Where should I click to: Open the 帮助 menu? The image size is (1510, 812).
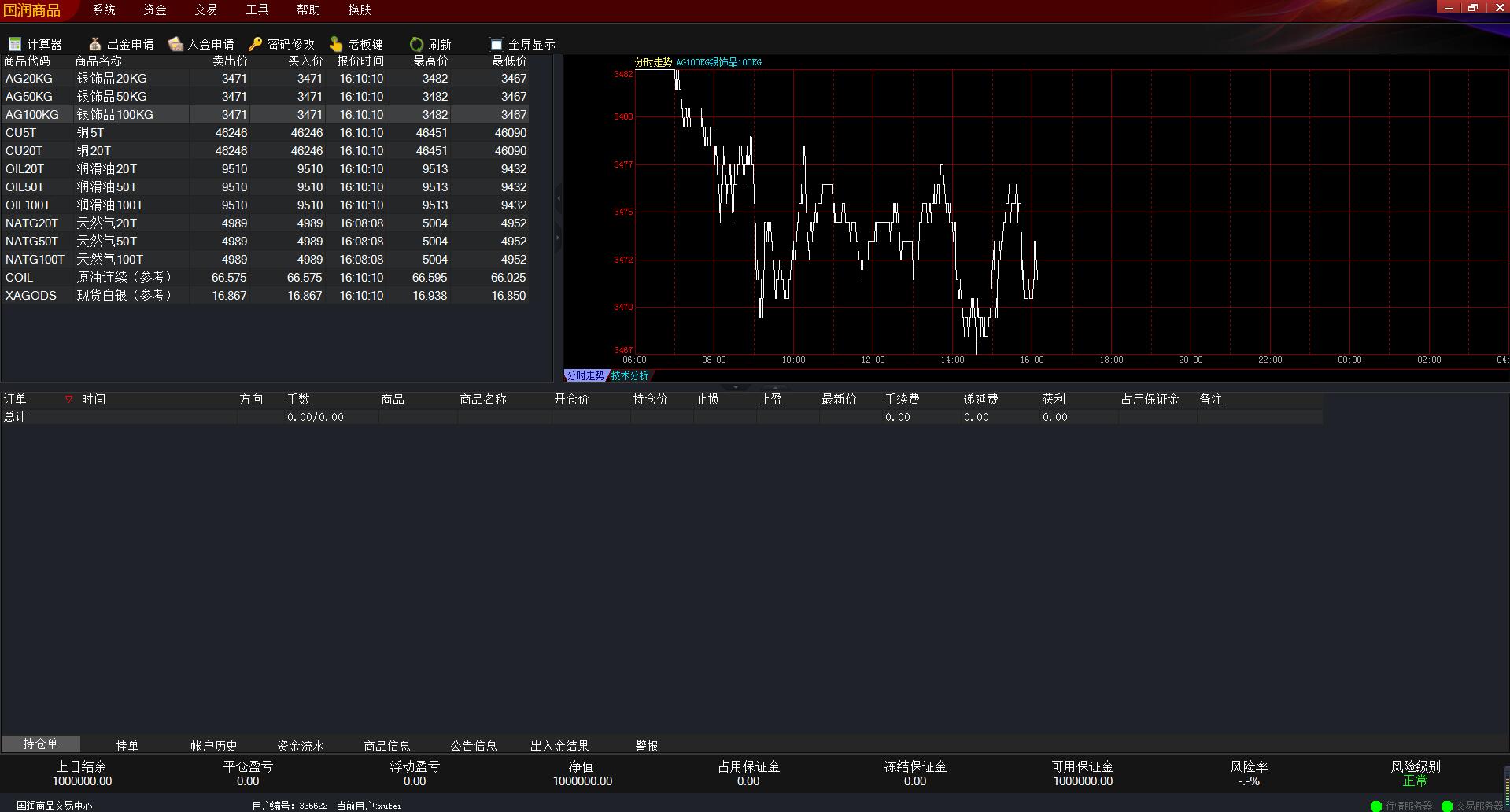coord(308,9)
